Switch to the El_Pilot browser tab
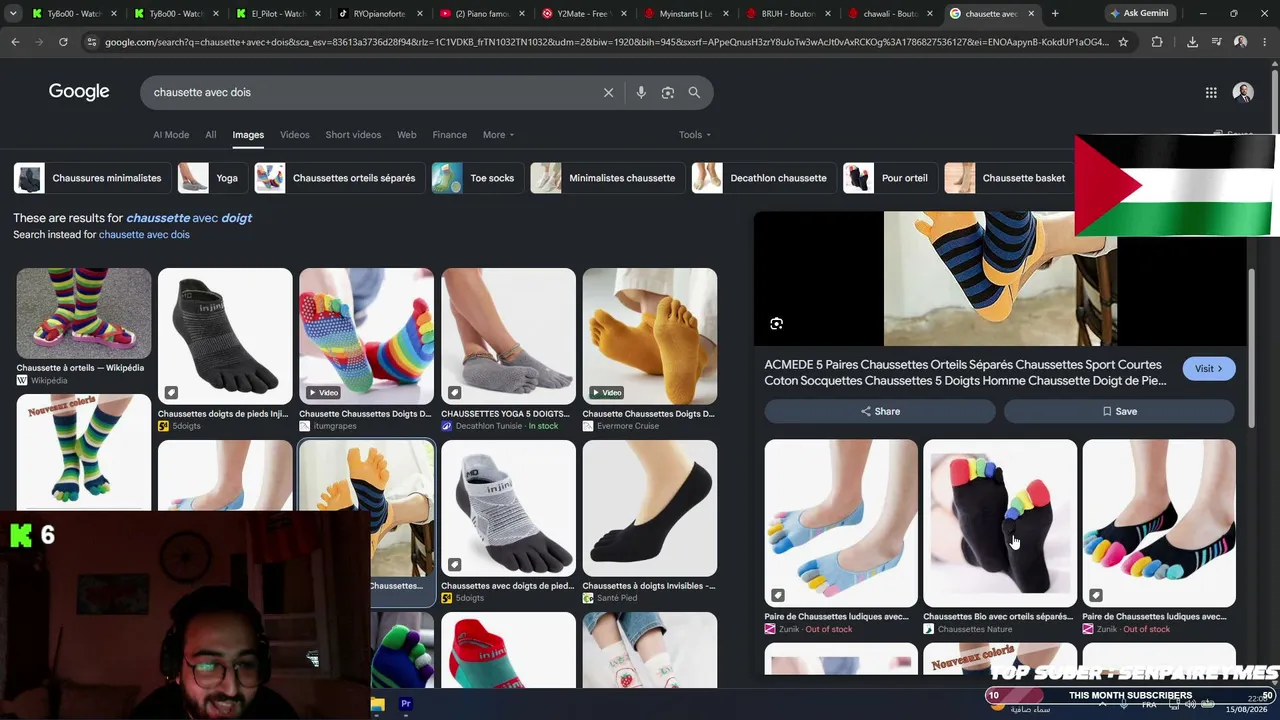 pyautogui.click(x=277, y=14)
